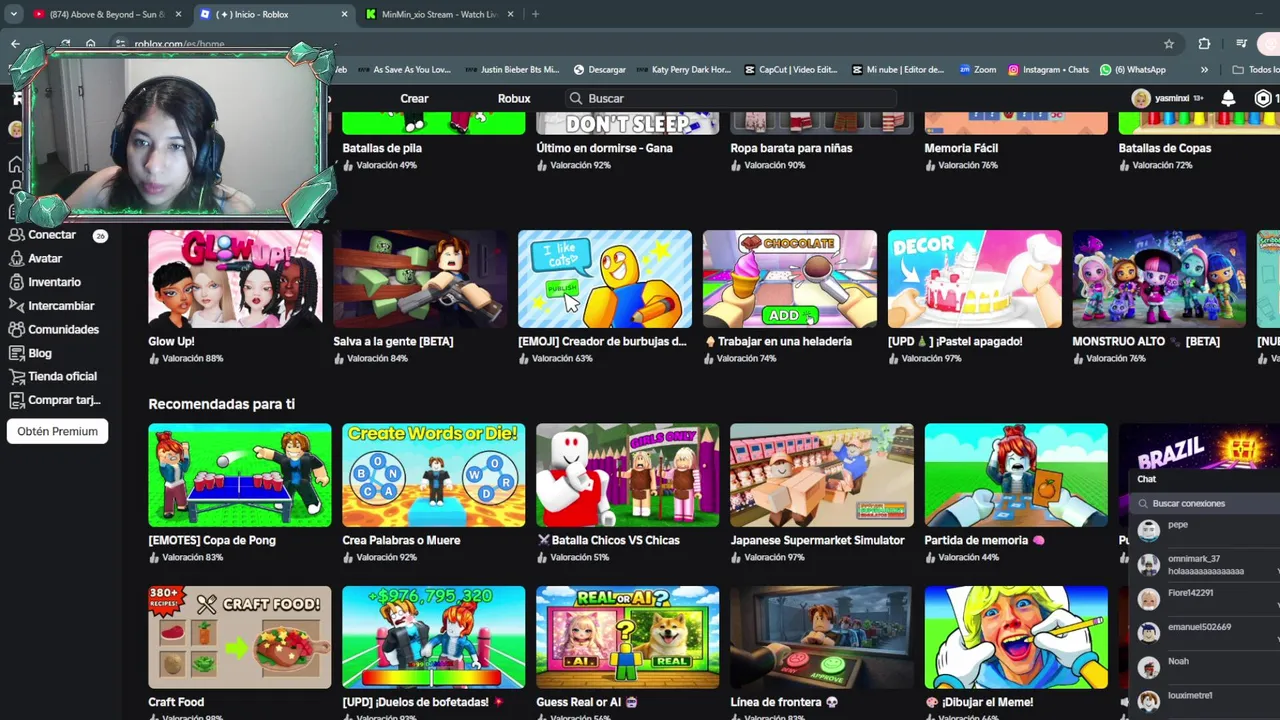Open the WhatsApp bookmark
The image size is (1280, 720).
pos(1133,70)
